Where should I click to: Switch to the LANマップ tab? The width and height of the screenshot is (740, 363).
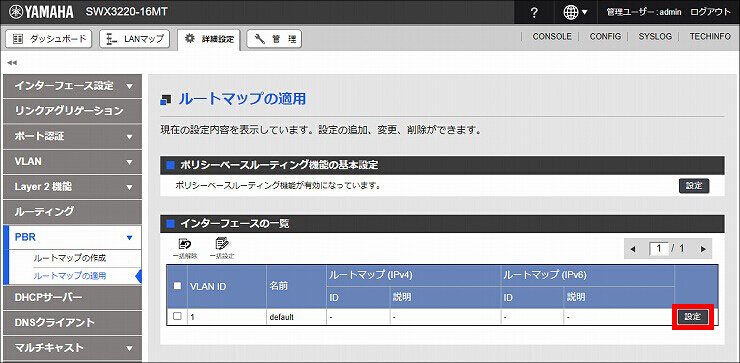coord(135,39)
